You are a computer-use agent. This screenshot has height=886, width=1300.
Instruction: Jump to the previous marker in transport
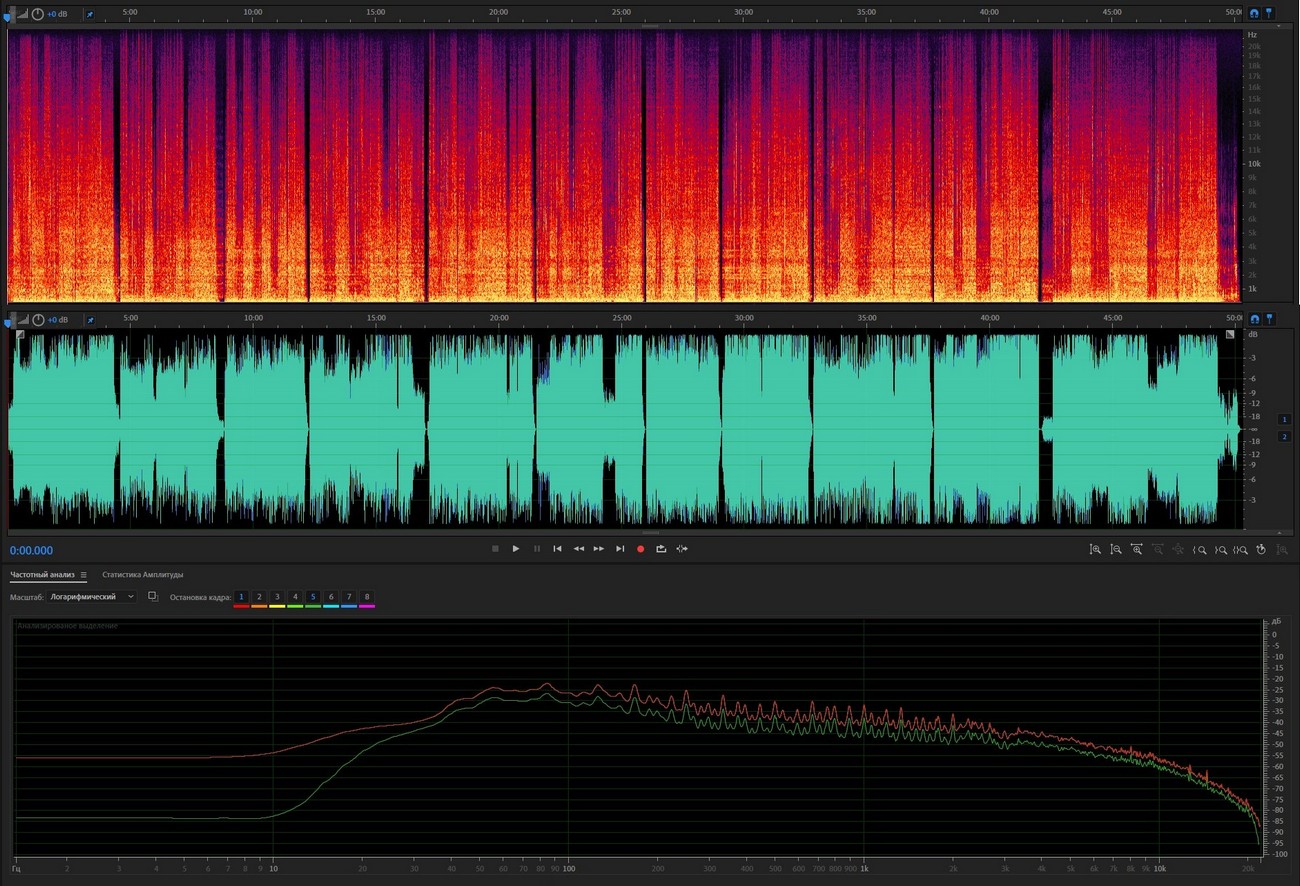tap(557, 549)
